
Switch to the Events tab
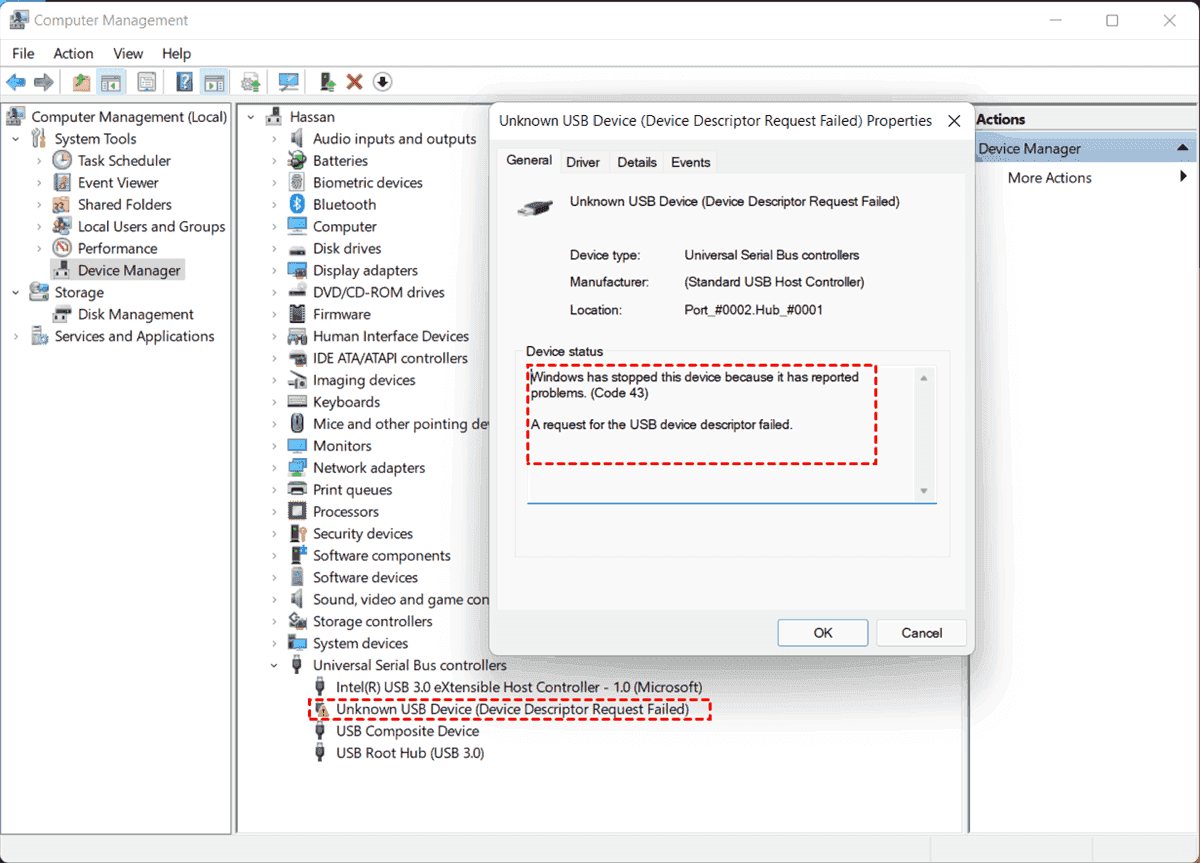[x=690, y=162]
